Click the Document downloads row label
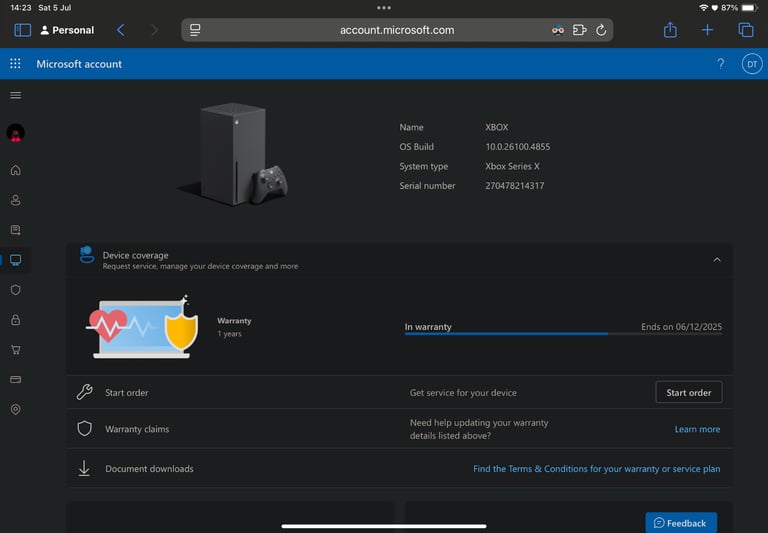768x533 pixels. [149, 469]
